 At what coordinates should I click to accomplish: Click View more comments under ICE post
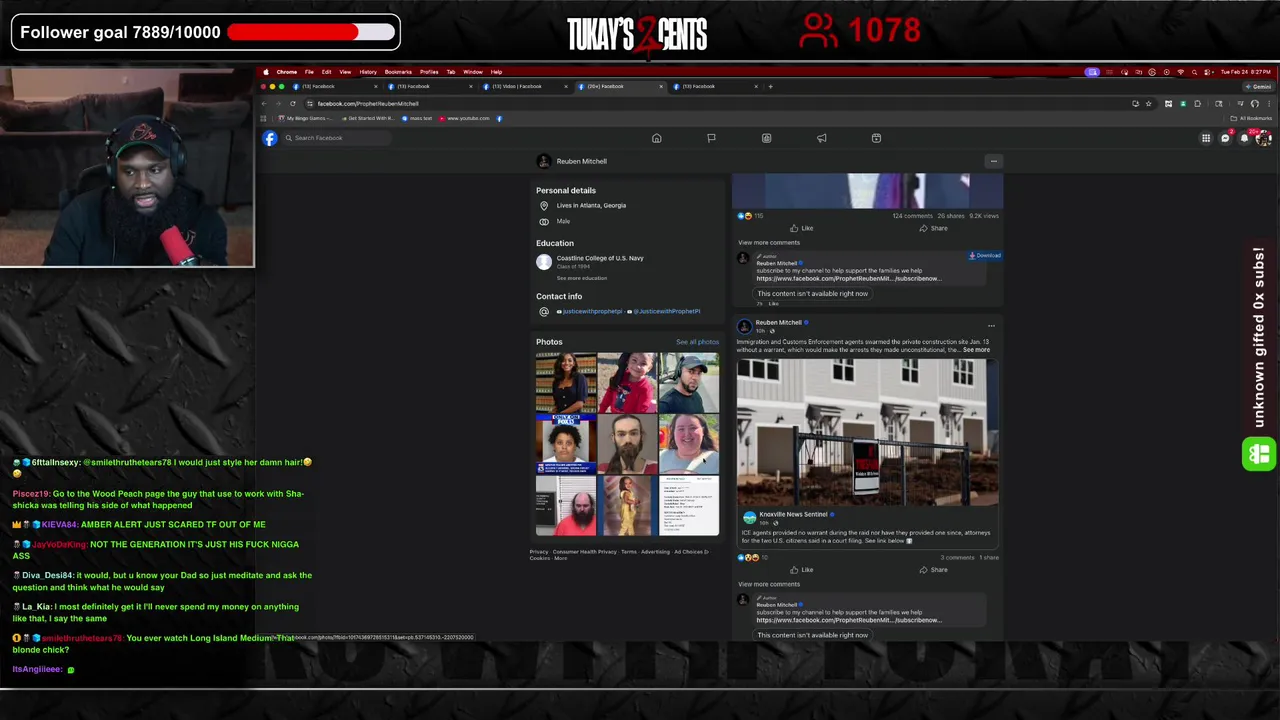[769, 584]
